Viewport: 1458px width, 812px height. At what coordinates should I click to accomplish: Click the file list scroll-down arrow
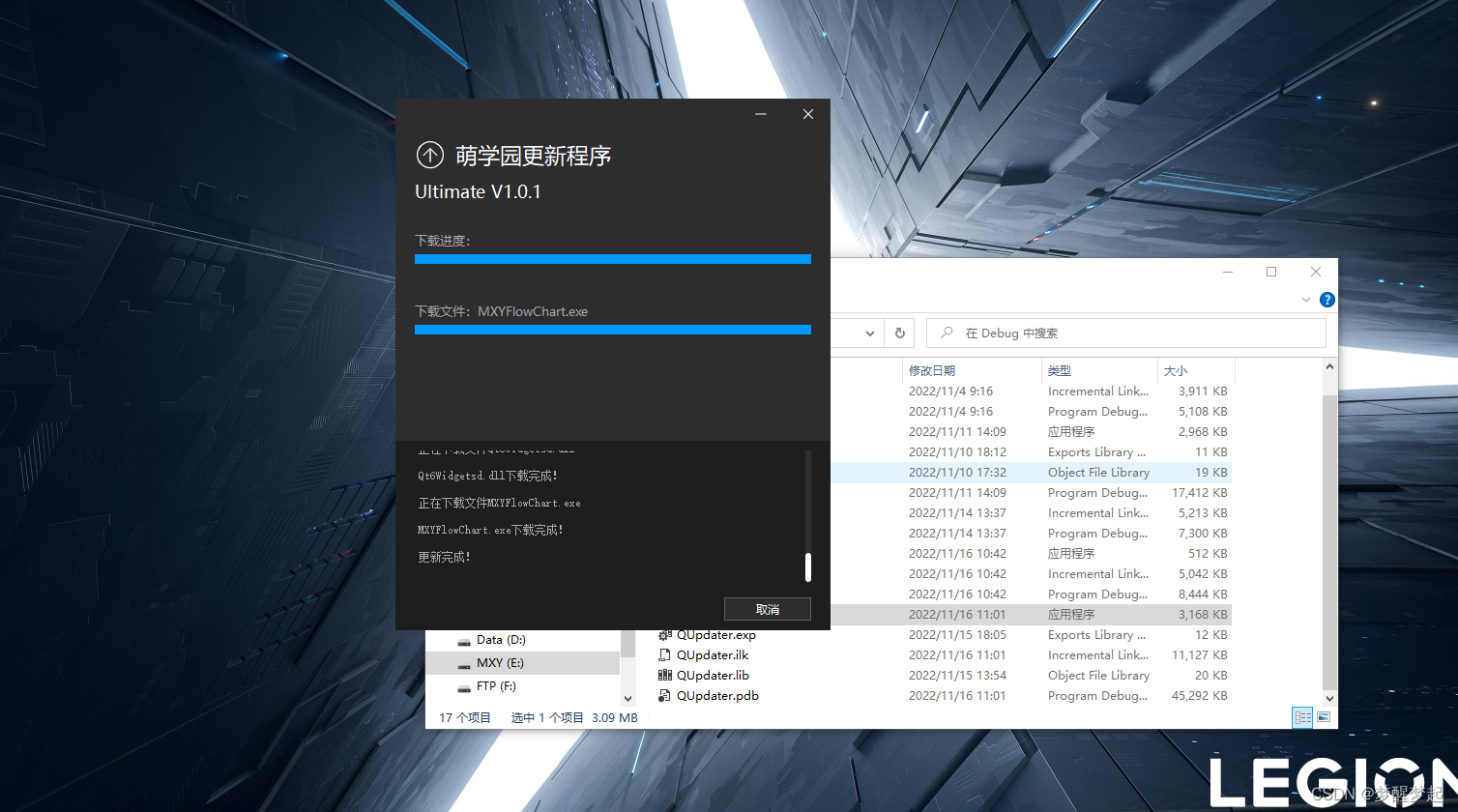[1330, 698]
